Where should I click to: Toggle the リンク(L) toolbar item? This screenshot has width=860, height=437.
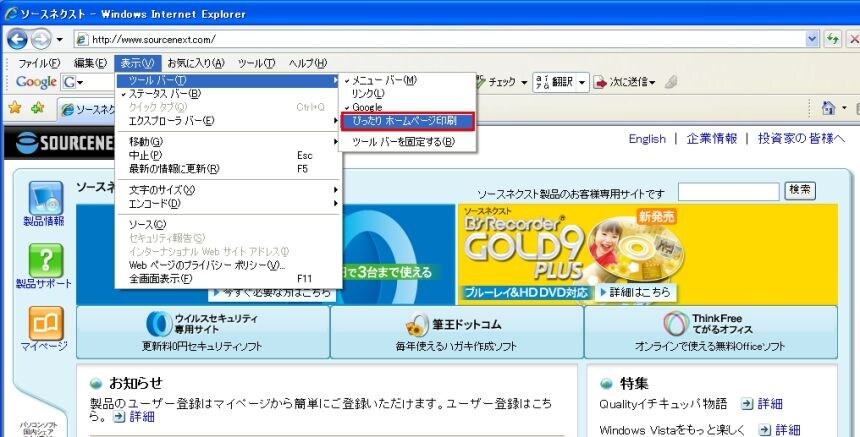pos(408,94)
